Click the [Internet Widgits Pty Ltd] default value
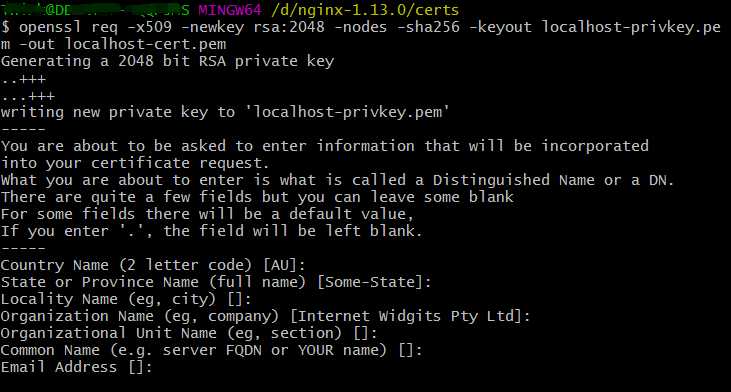This screenshot has width=731, height=392. click(x=406, y=316)
